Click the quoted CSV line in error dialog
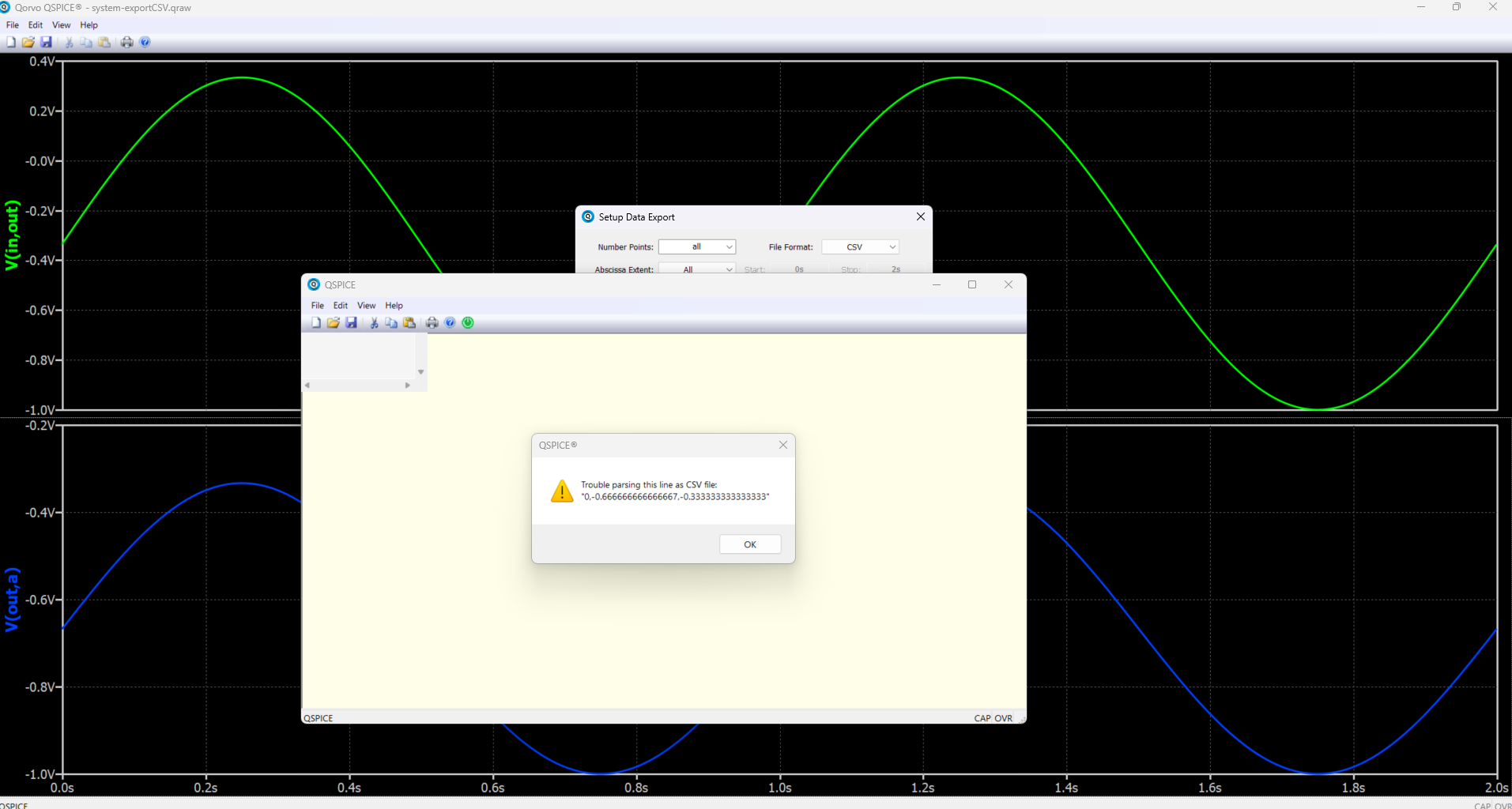This screenshot has width=1512, height=809. point(675,497)
